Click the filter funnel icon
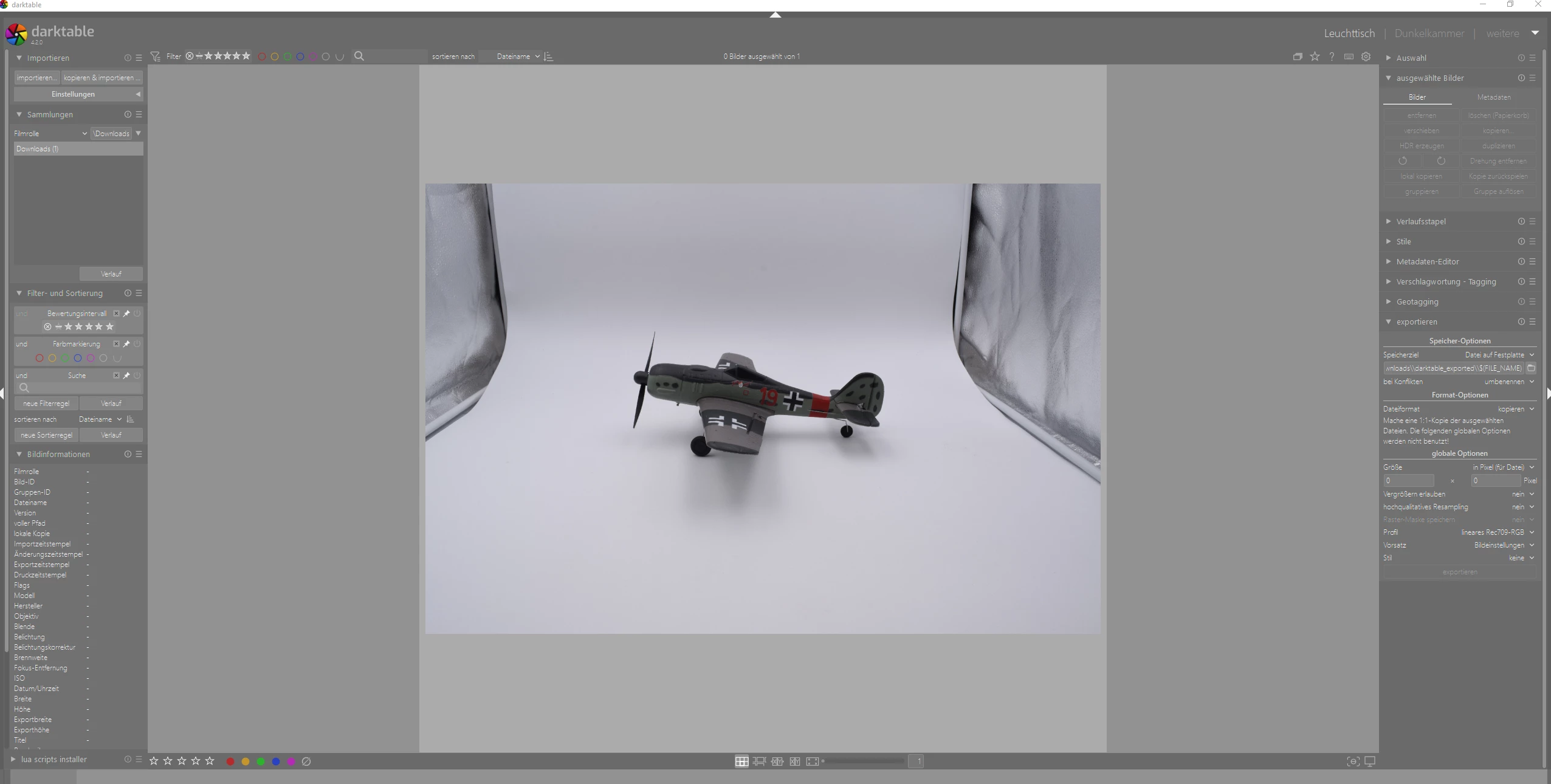 [x=156, y=57]
